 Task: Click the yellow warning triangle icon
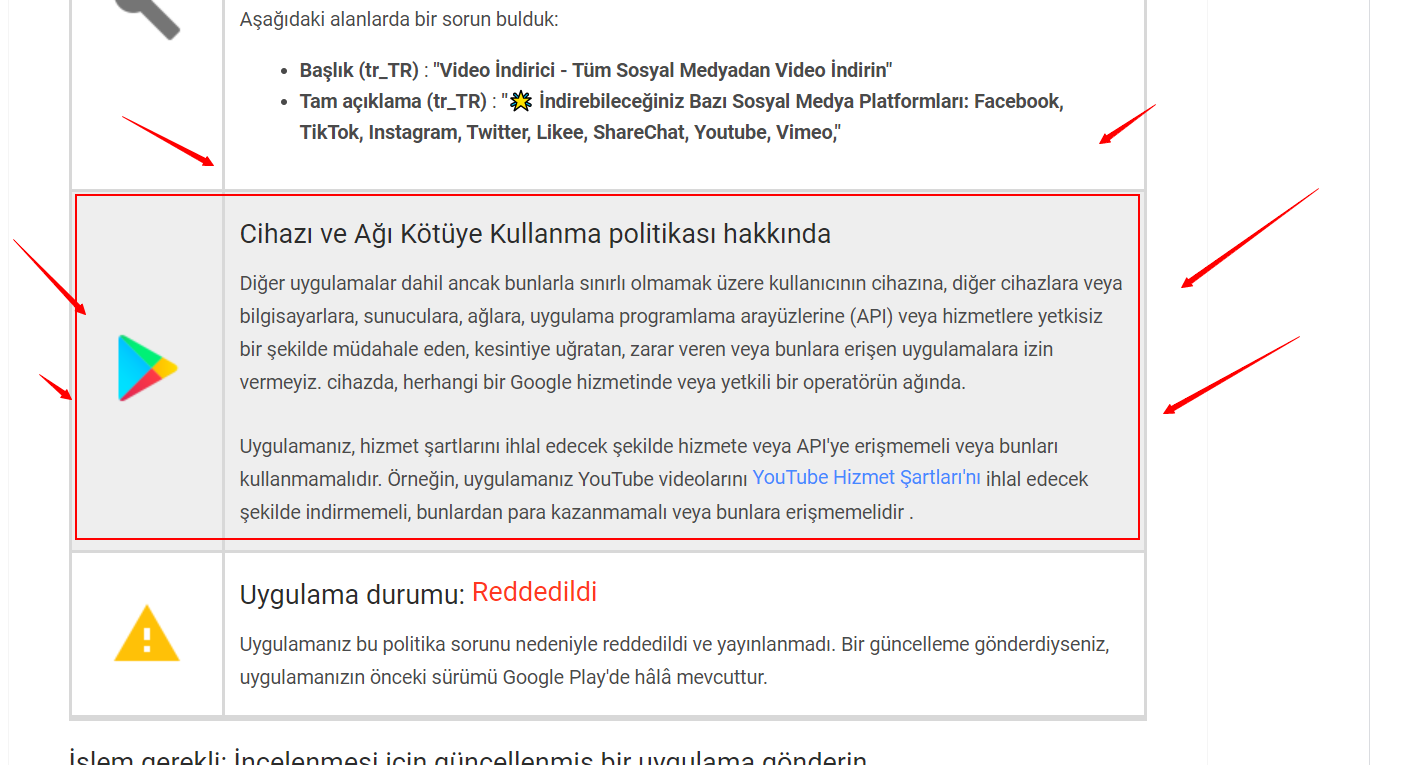(147, 633)
